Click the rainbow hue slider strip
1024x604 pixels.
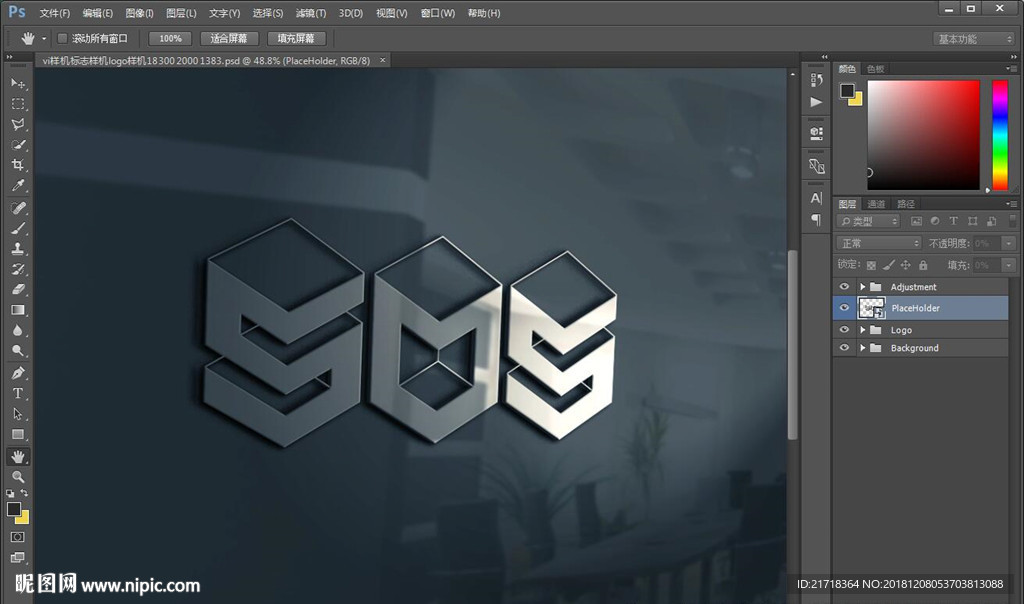pos(999,135)
